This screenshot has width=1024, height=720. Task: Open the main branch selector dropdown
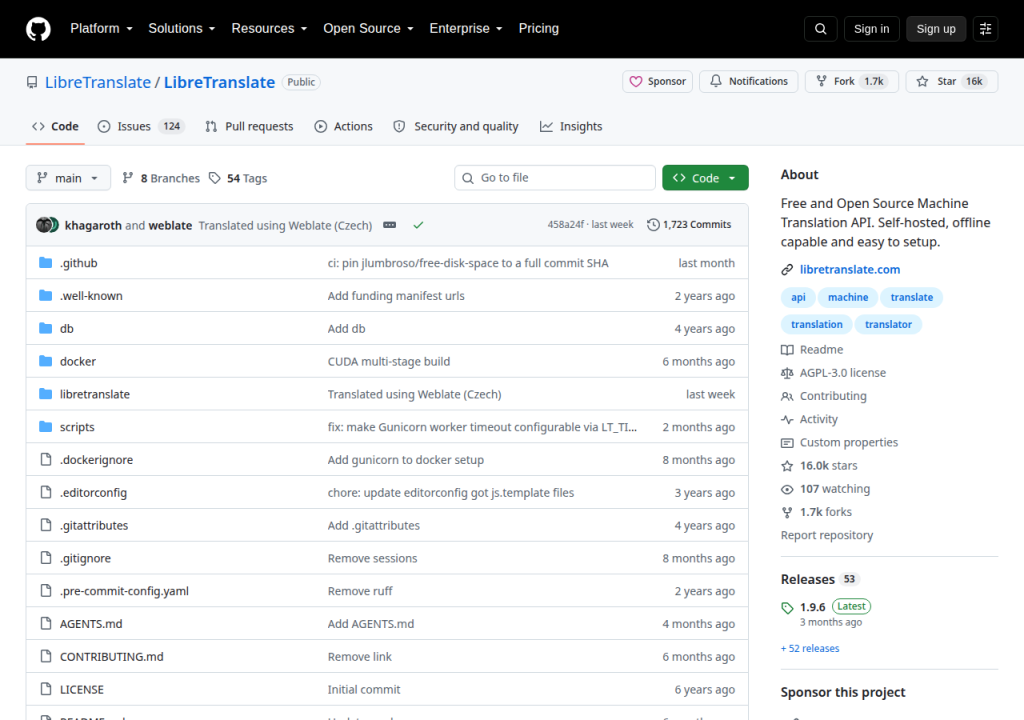(x=68, y=178)
